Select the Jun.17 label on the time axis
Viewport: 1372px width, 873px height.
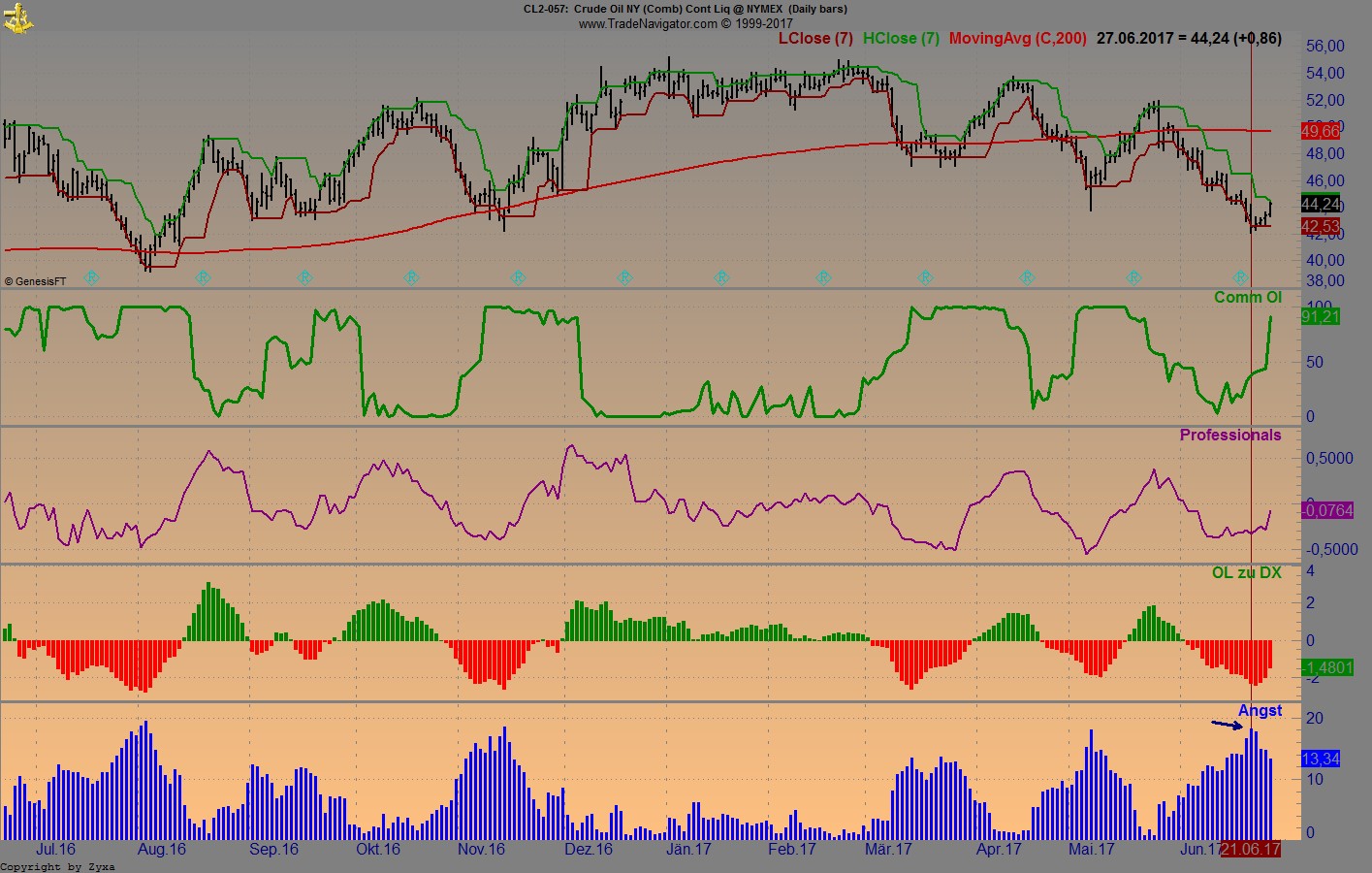point(1201,849)
